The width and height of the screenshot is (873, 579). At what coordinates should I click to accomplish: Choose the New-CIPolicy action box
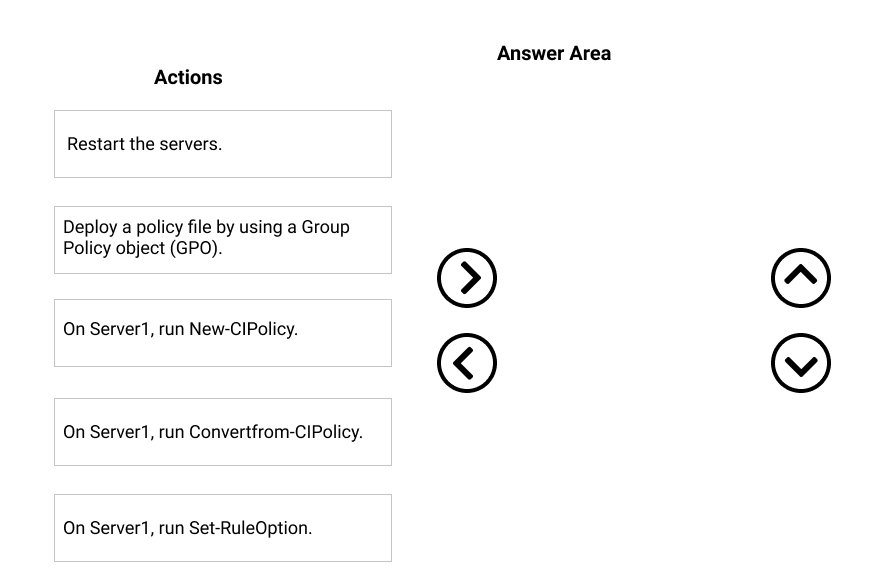click(223, 333)
